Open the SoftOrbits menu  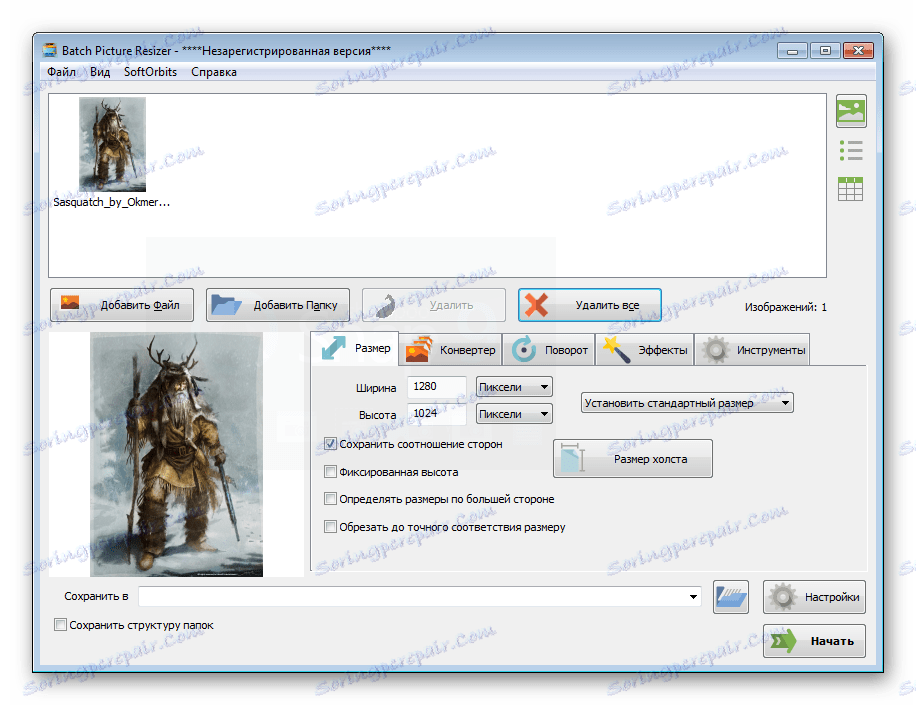click(150, 72)
